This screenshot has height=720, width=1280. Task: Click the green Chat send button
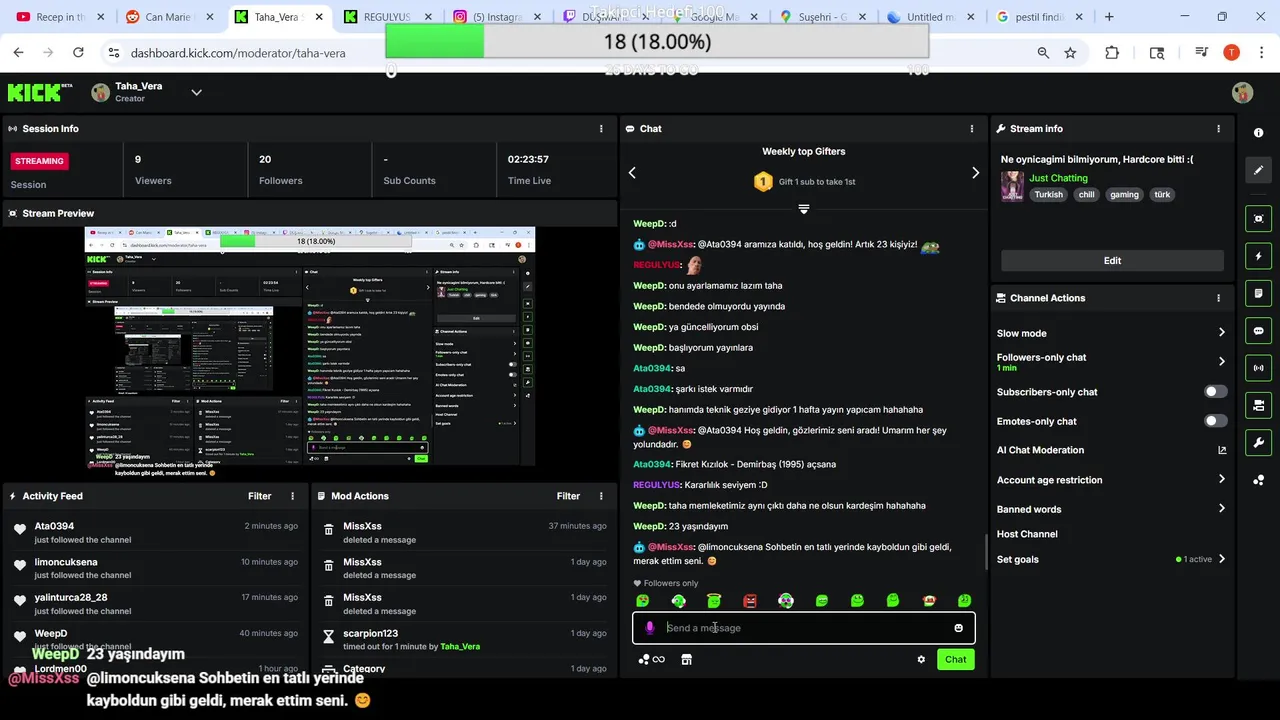[x=955, y=659]
